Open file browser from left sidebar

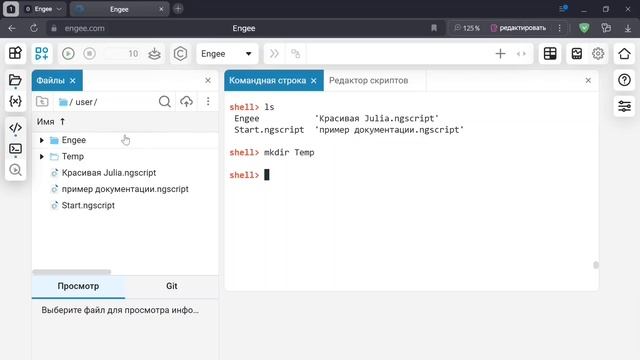coord(15,80)
